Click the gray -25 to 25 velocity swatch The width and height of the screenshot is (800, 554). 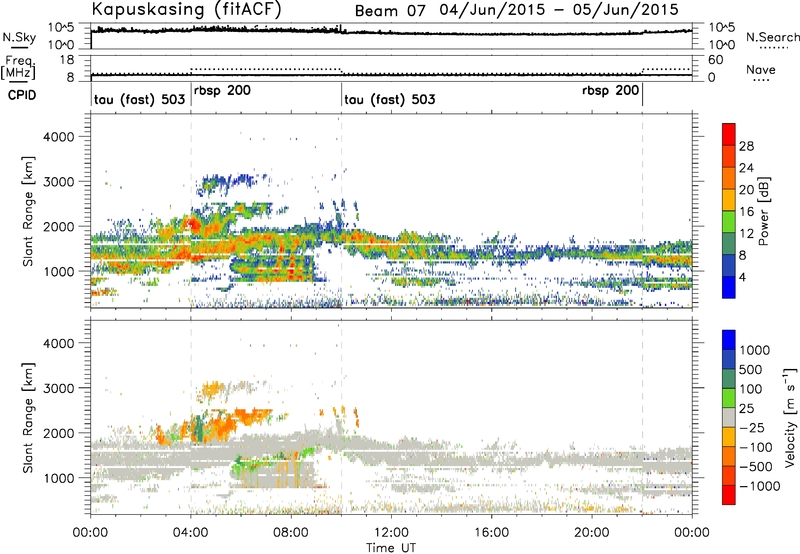coord(729,417)
